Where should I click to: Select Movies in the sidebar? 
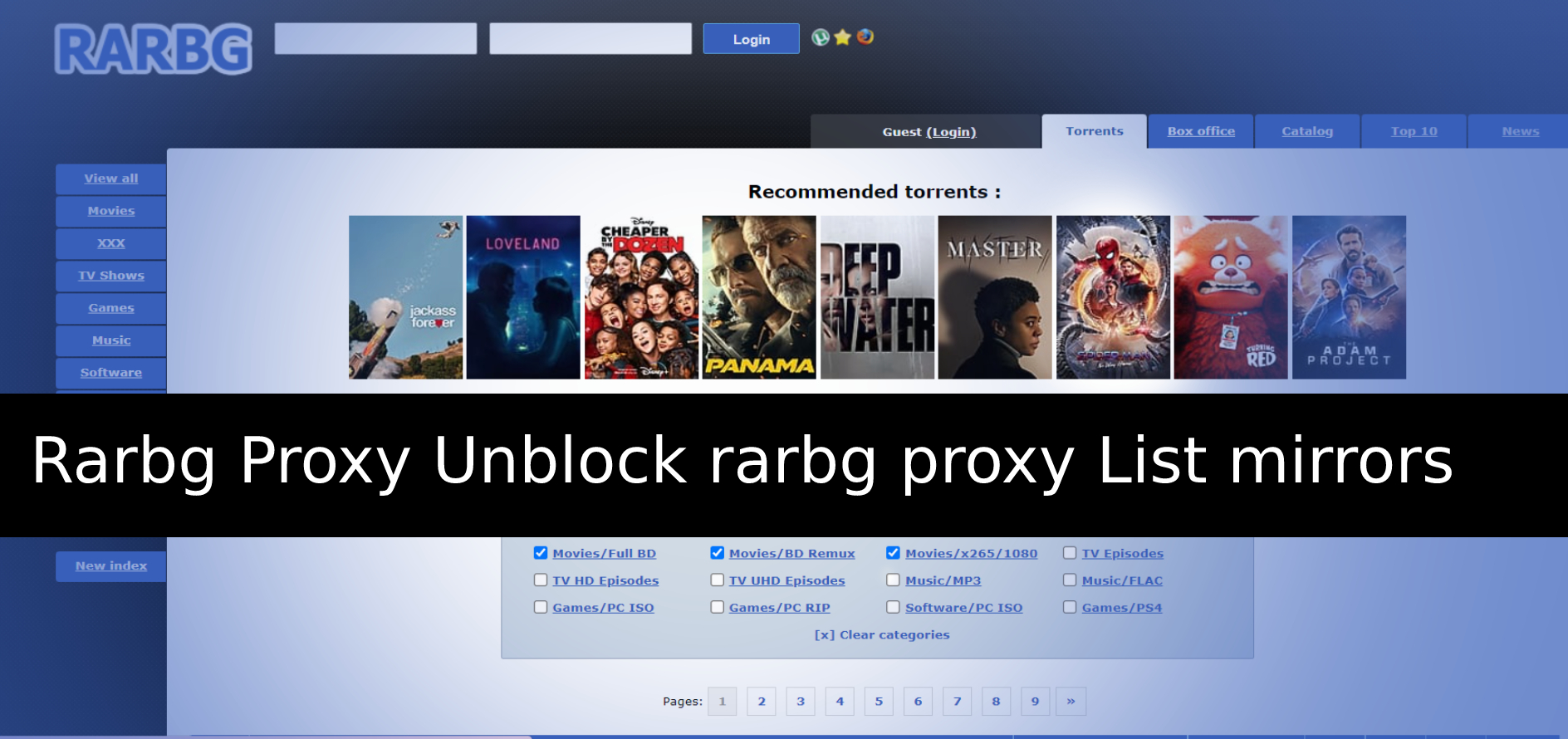point(111,211)
